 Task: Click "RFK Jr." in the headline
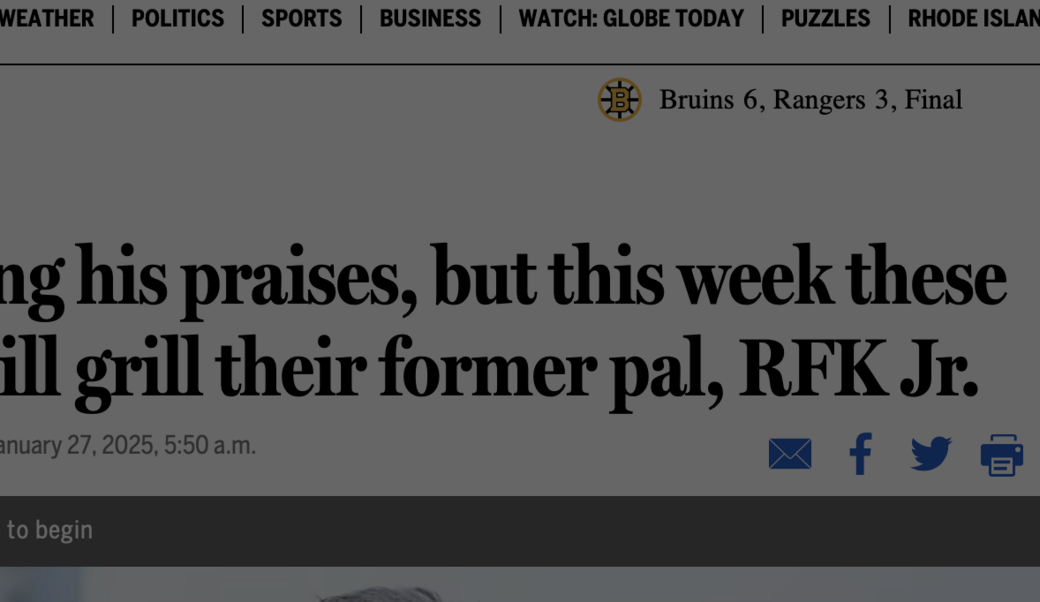[858, 370]
